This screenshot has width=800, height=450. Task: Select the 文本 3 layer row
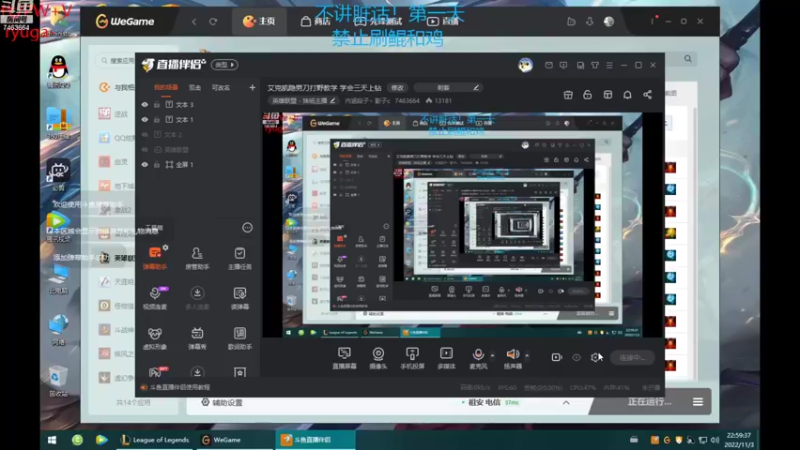click(x=197, y=105)
